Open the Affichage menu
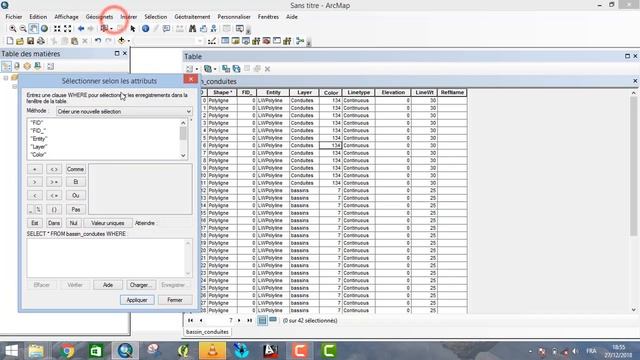 click(66, 17)
